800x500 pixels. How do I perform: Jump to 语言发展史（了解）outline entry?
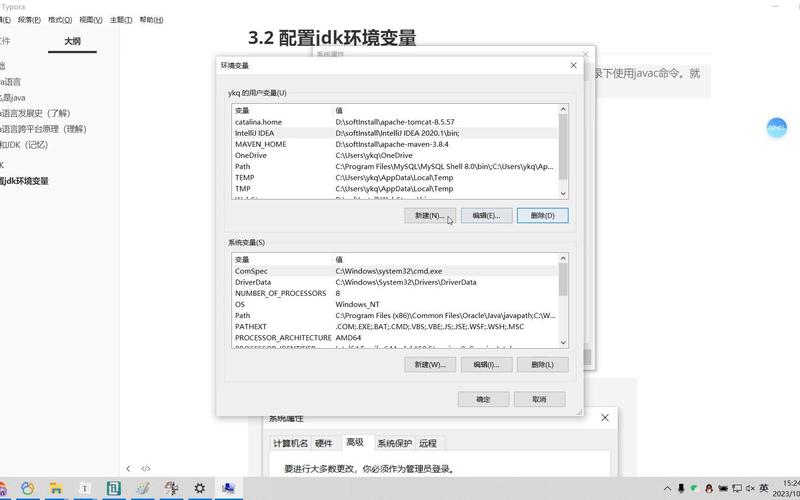click(x=35, y=113)
